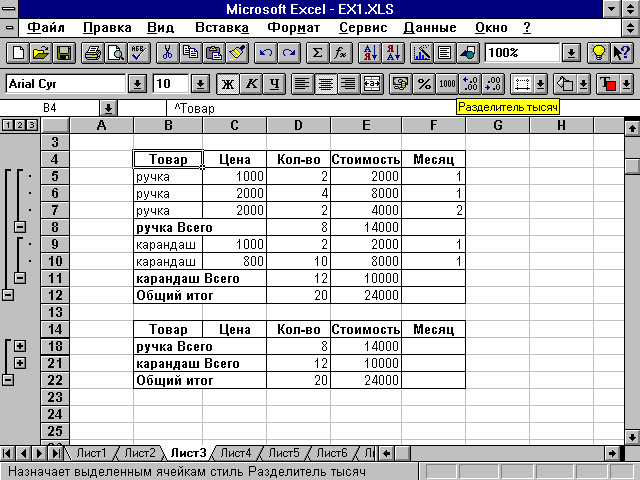The image size is (640, 480).
Task: Show outline level 1
Action: 8,125
